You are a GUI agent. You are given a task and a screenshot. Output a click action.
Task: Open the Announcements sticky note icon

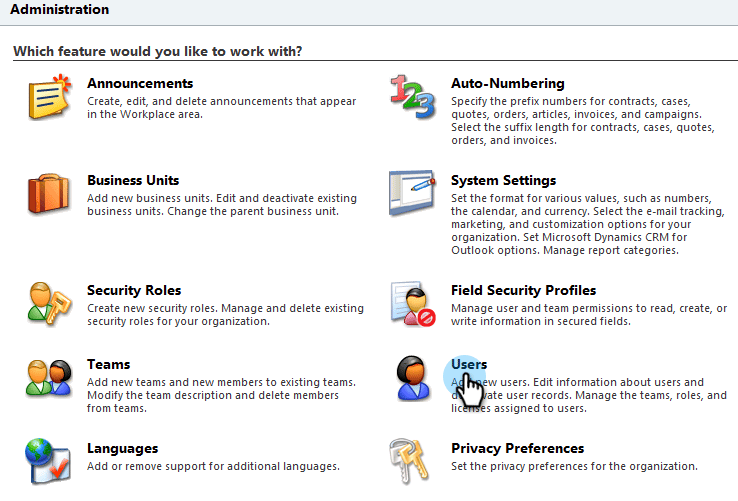[49, 97]
